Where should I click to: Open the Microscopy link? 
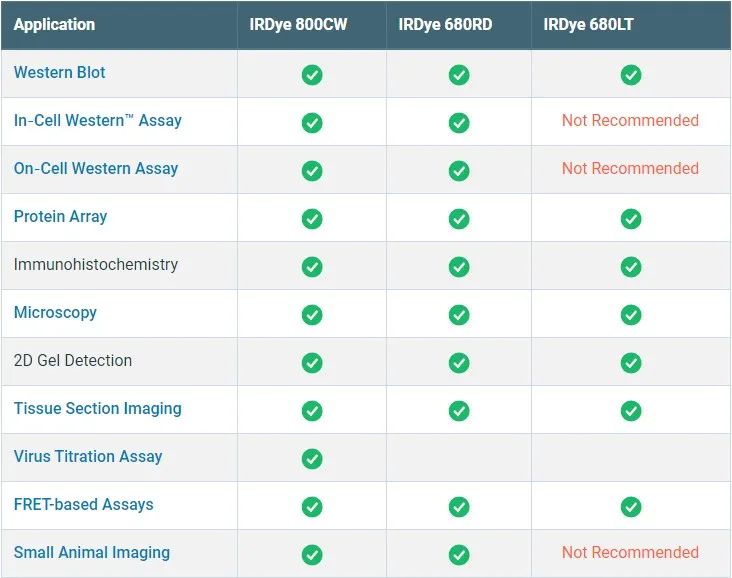point(55,312)
